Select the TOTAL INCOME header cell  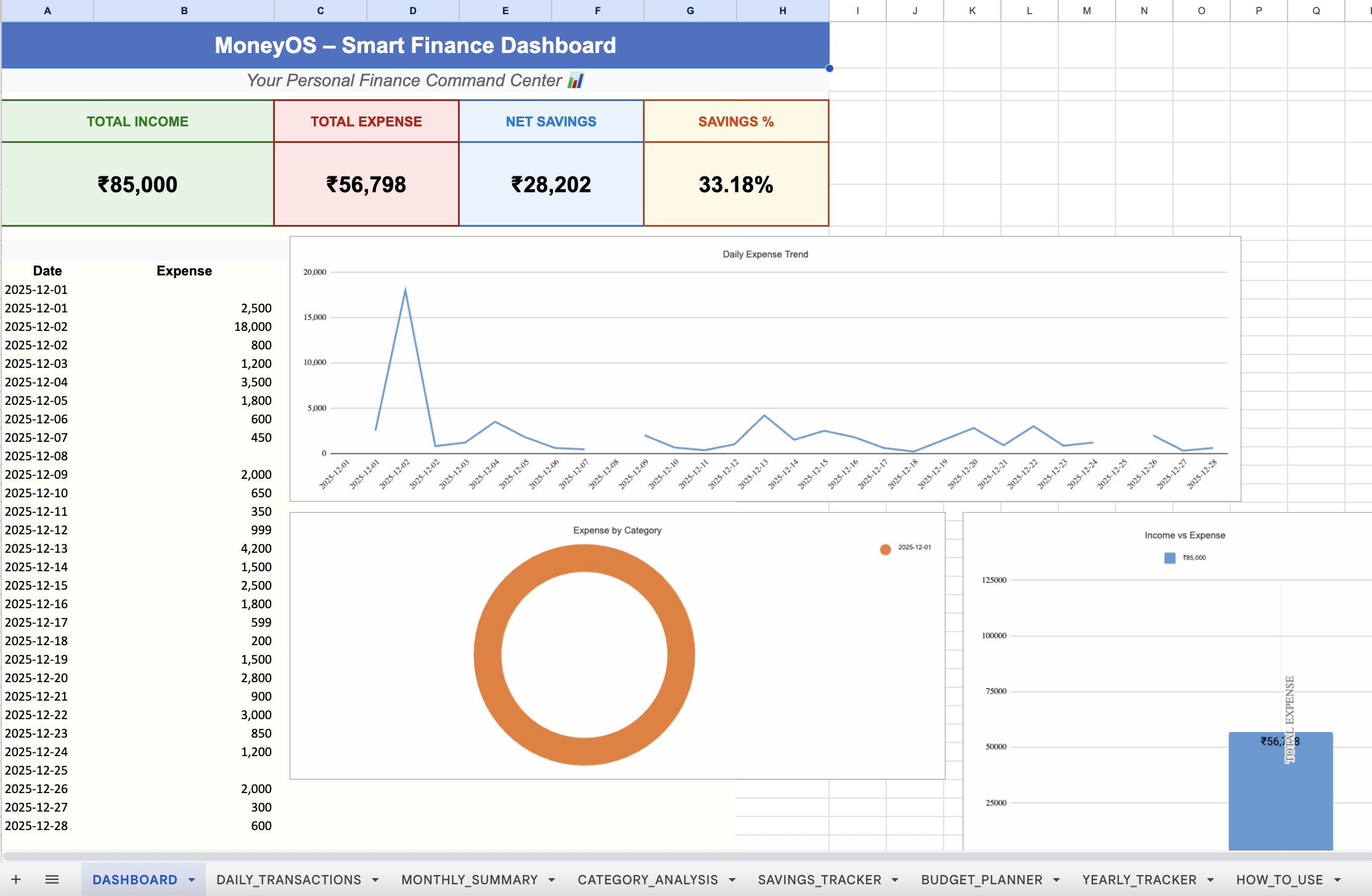(x=137, y=121)
